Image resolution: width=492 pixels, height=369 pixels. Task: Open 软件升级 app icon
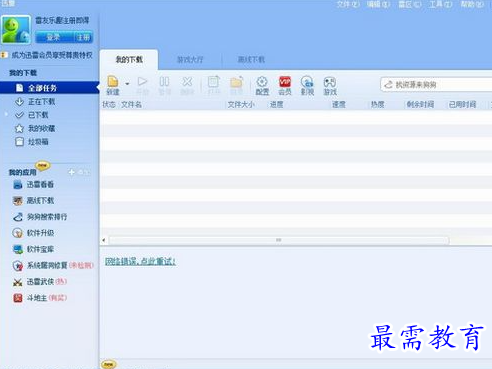coord(18,233)
